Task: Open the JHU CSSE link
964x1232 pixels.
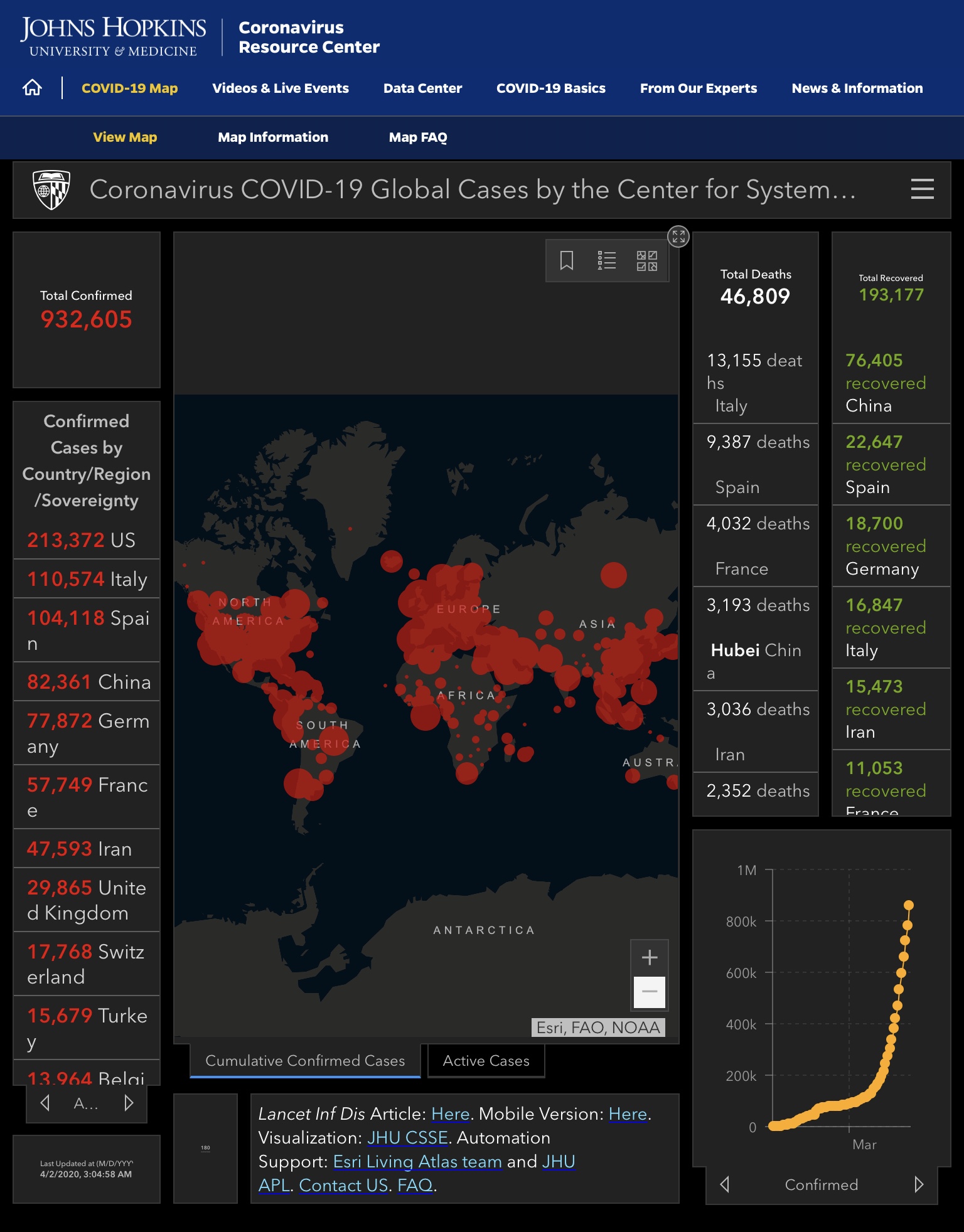Action: tap(407, 1138)
